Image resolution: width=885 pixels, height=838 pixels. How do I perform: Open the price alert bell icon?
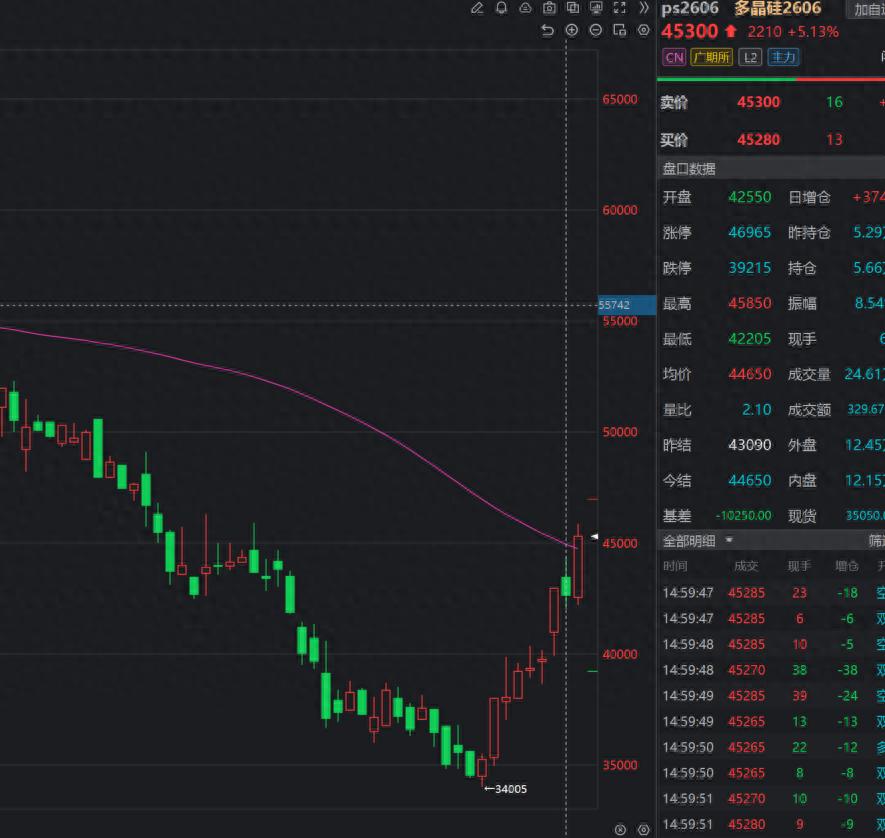501,8
